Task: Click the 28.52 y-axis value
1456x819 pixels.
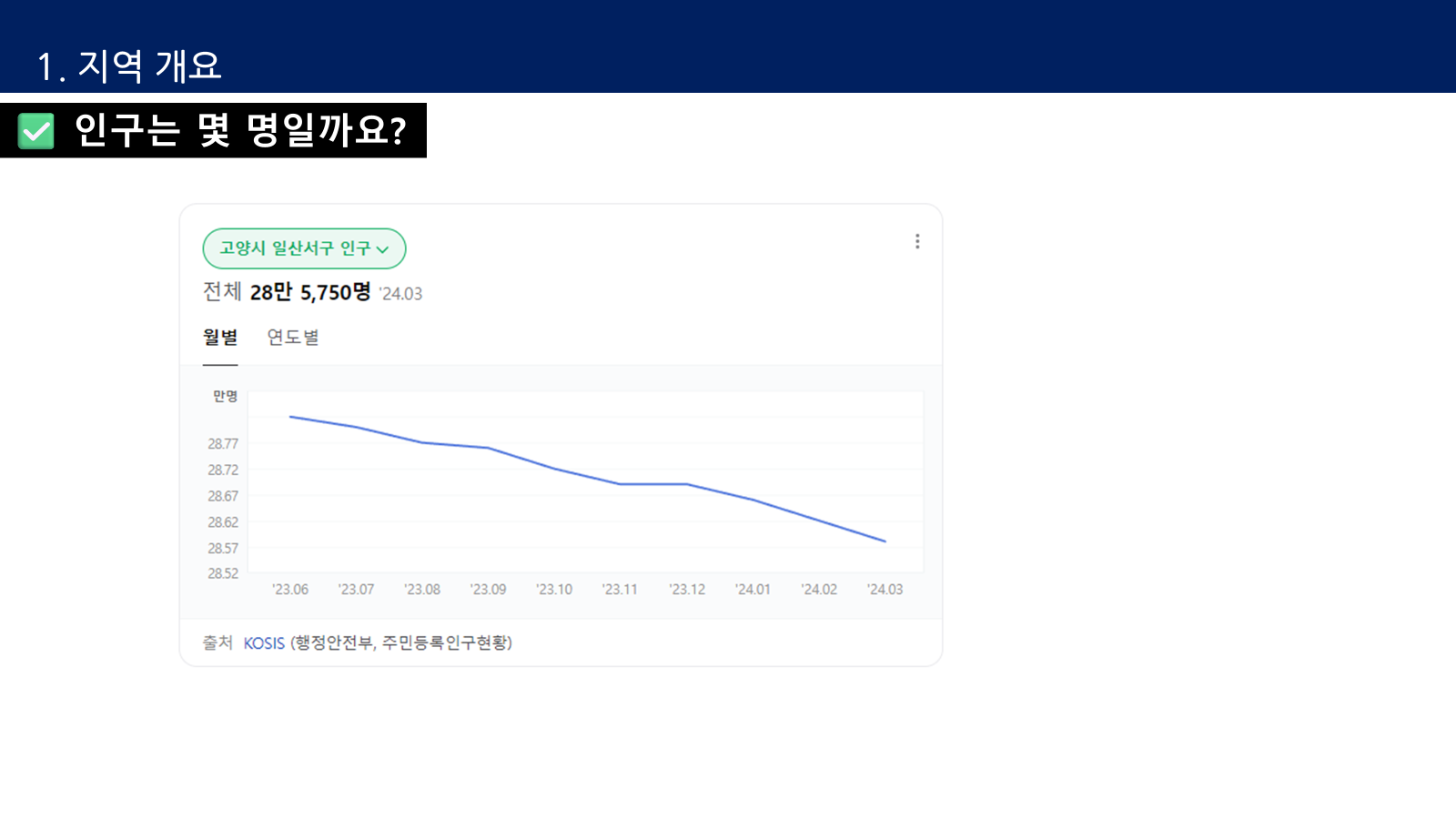Action: [x=223, y=574]
